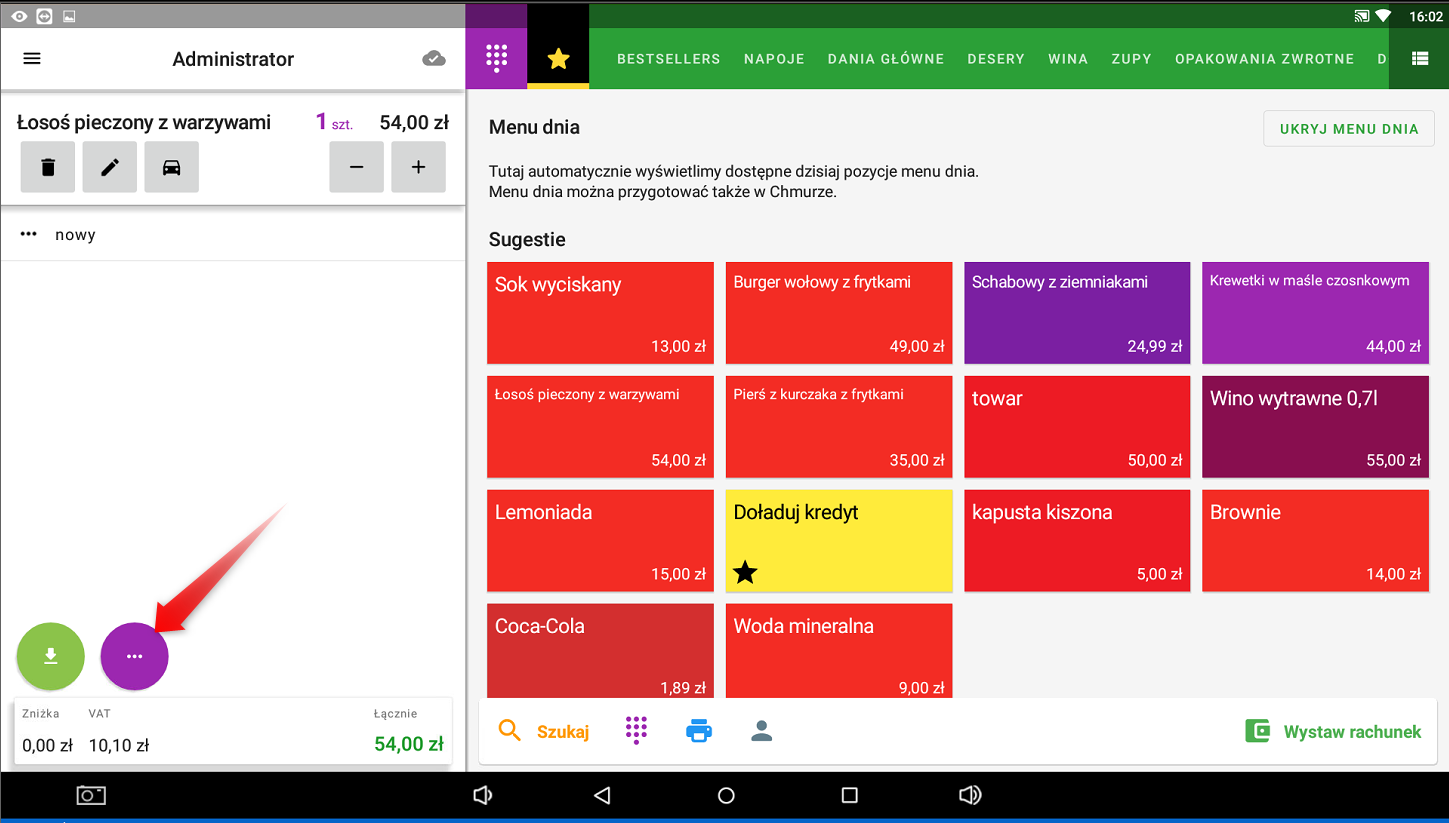Select the customer person icon

(x=762, y=731)
